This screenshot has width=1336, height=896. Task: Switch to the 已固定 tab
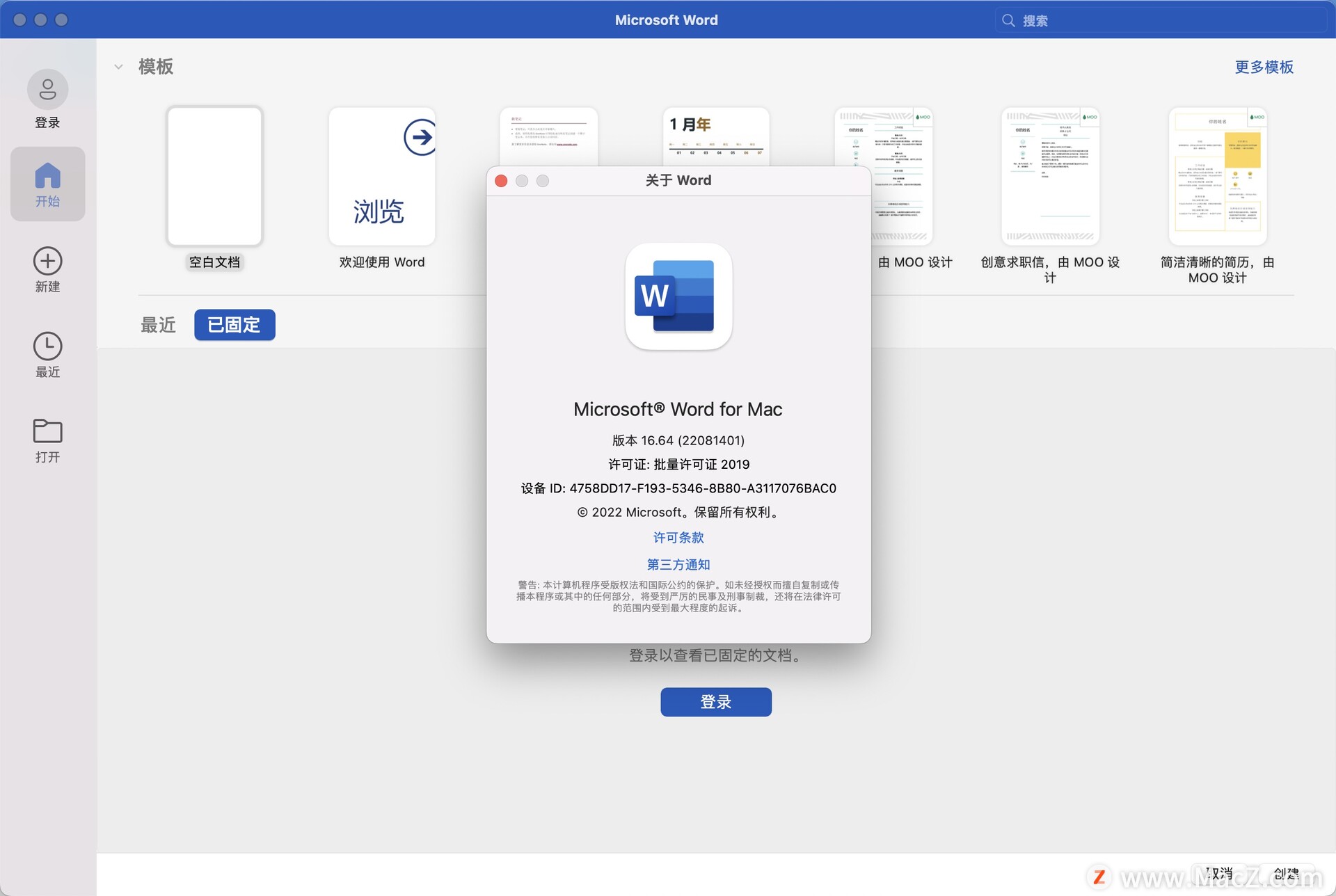tap(234, 325)
